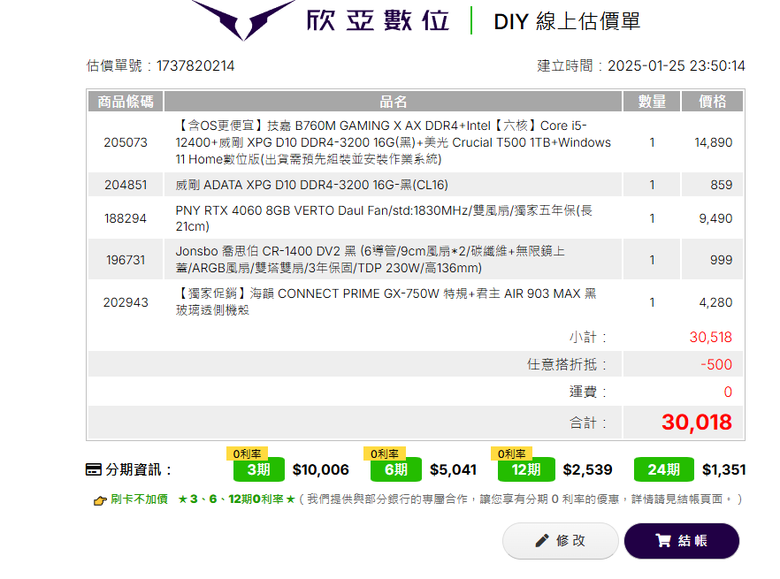Click the 小計 label
Image resolution: width=780 pixels, height=579 pixels.
click(588, 337)
